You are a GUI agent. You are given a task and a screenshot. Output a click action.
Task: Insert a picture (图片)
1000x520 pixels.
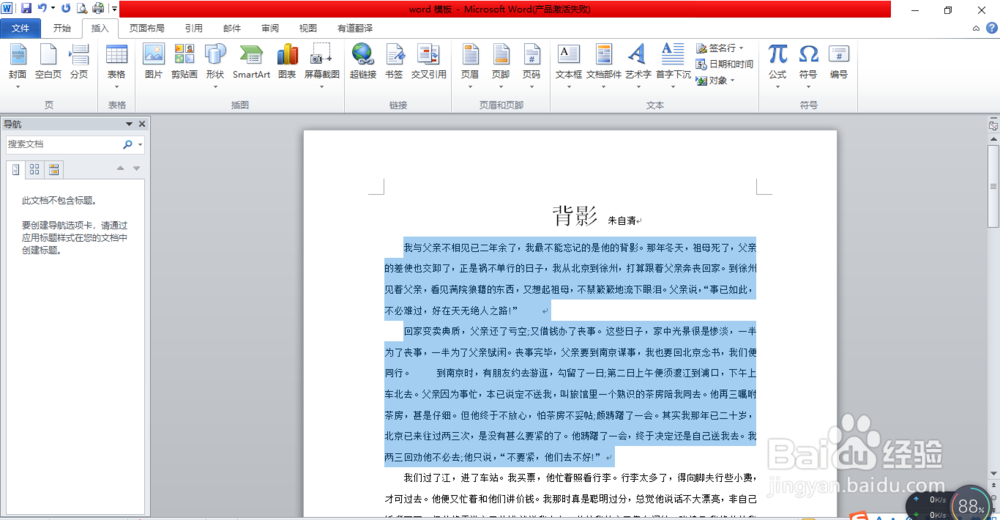tap(154, 63)
